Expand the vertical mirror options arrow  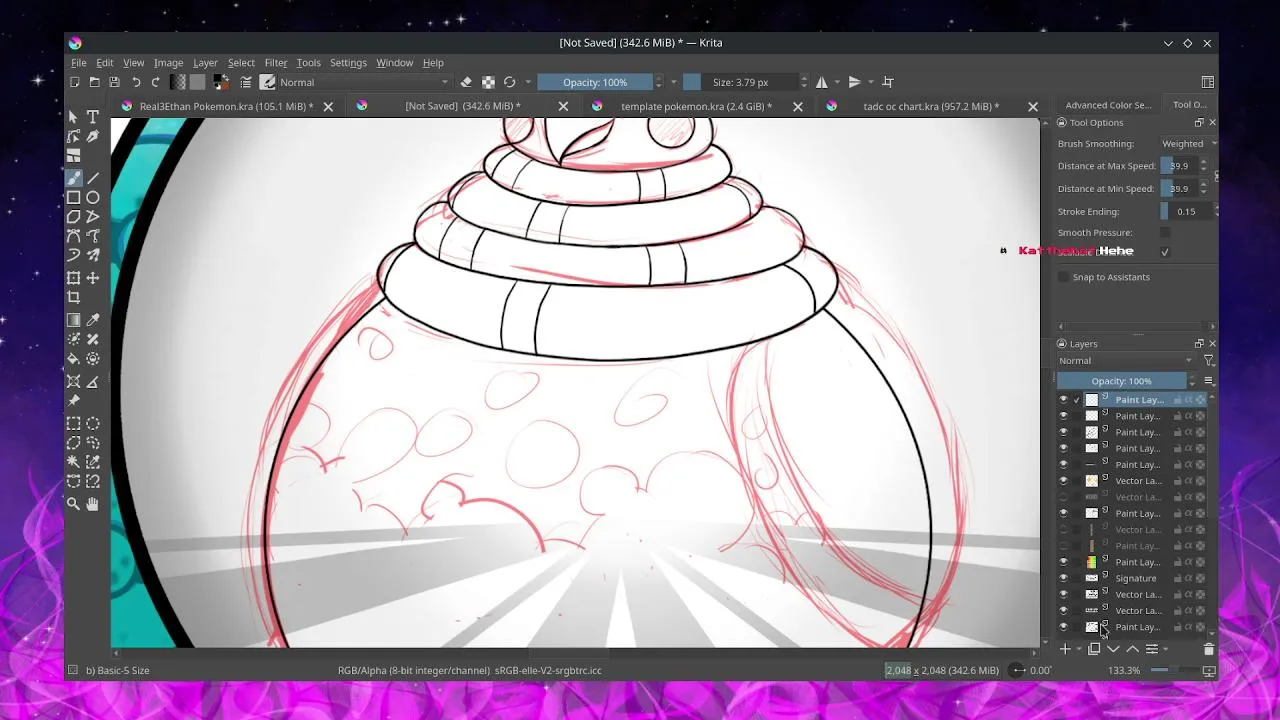tap(871, 82)
